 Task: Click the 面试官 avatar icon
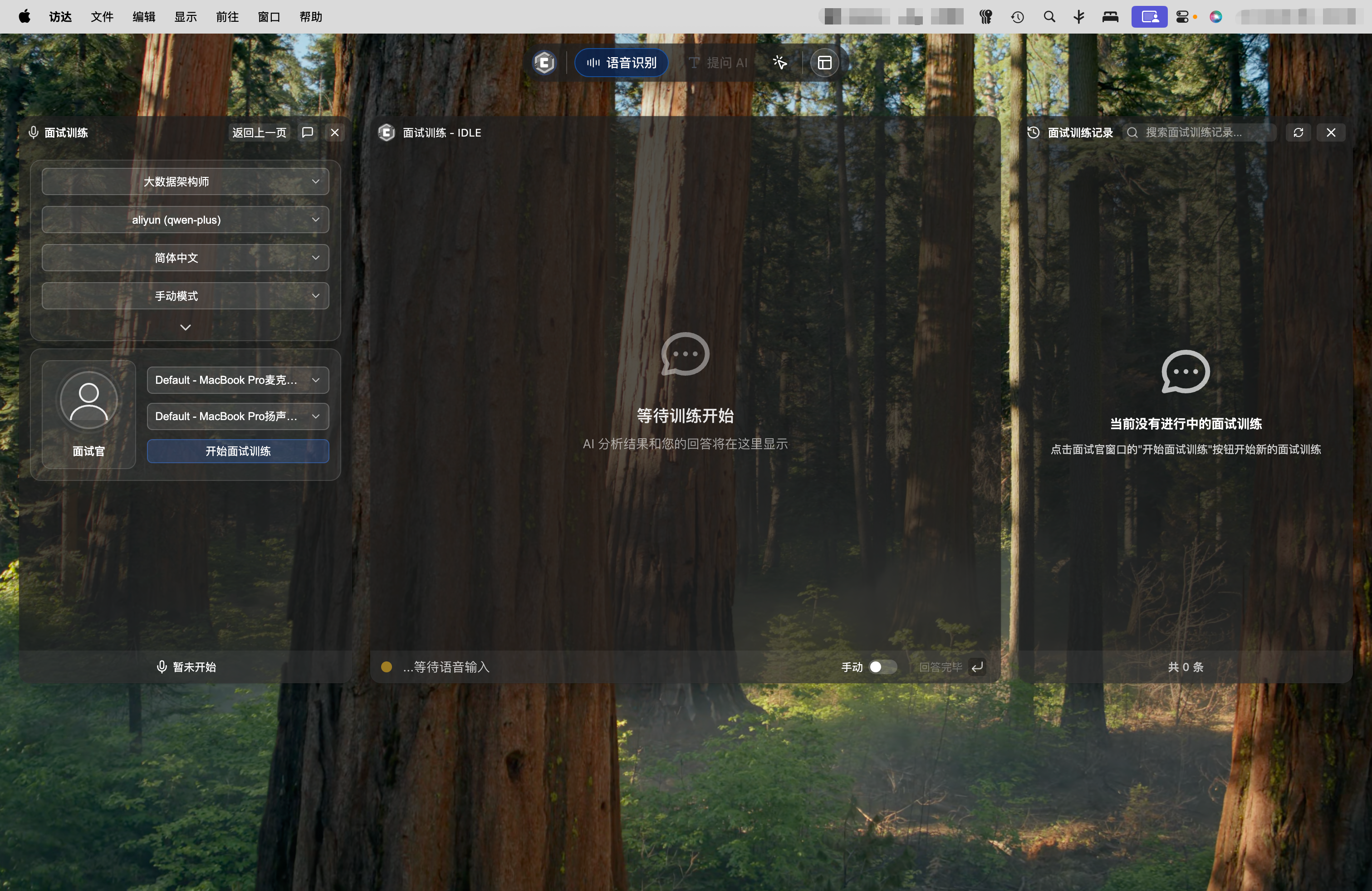tap(89, 400)
